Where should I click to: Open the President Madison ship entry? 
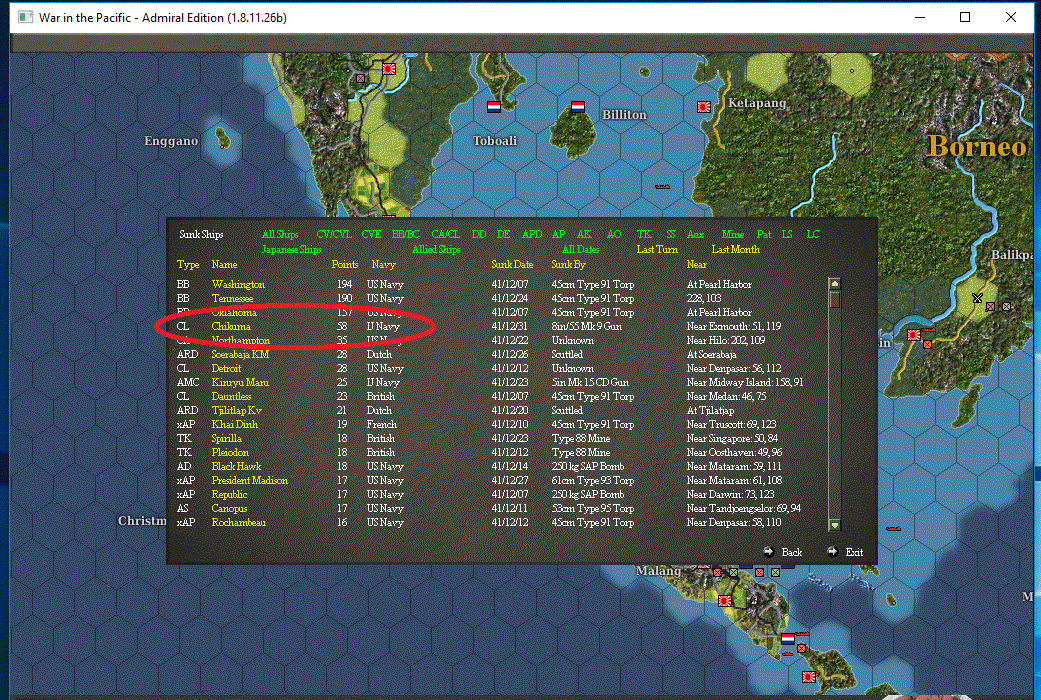pyautogui.click(x=250, y=480)
